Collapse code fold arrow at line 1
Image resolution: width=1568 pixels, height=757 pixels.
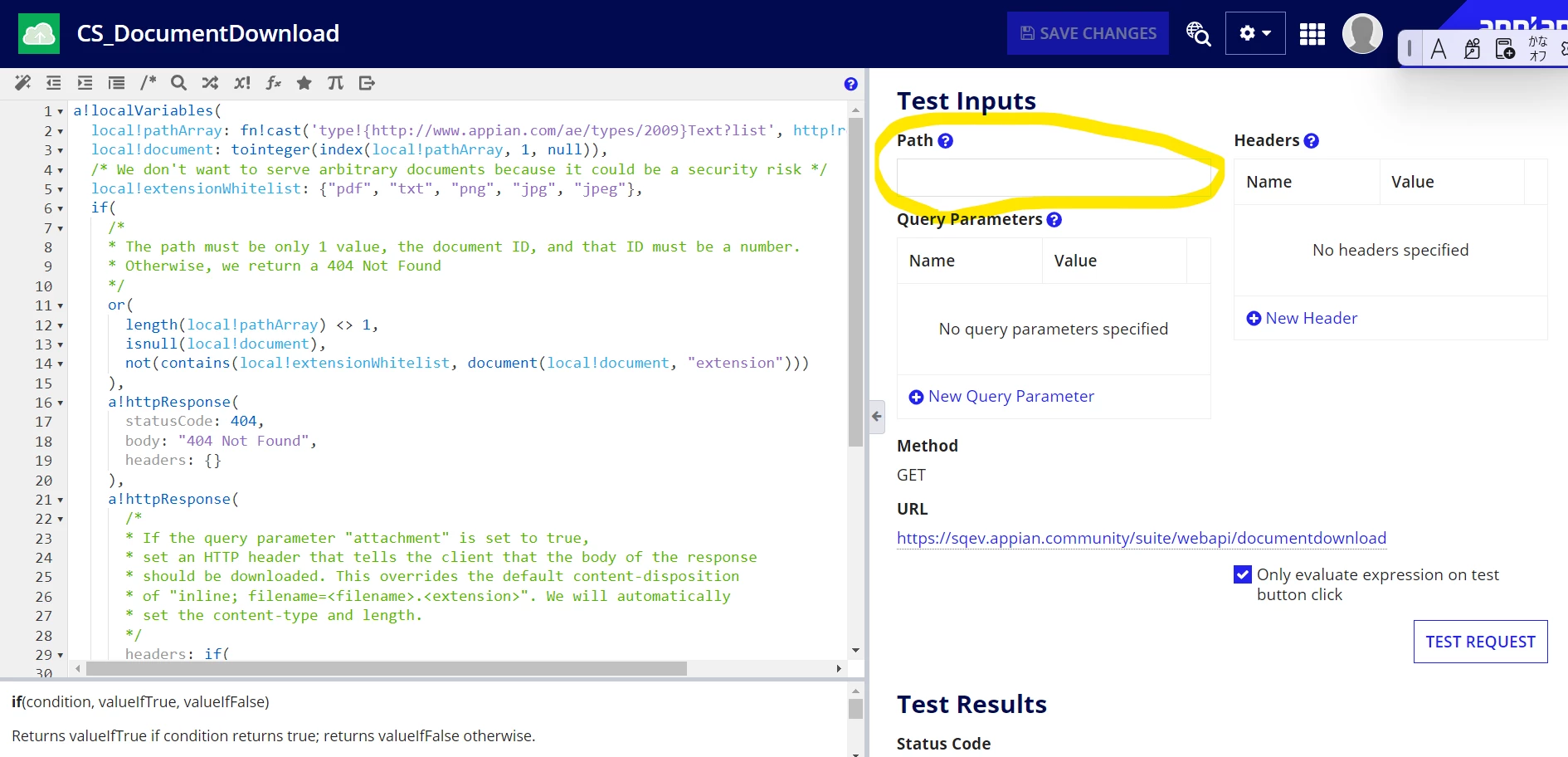click(61, 112)
